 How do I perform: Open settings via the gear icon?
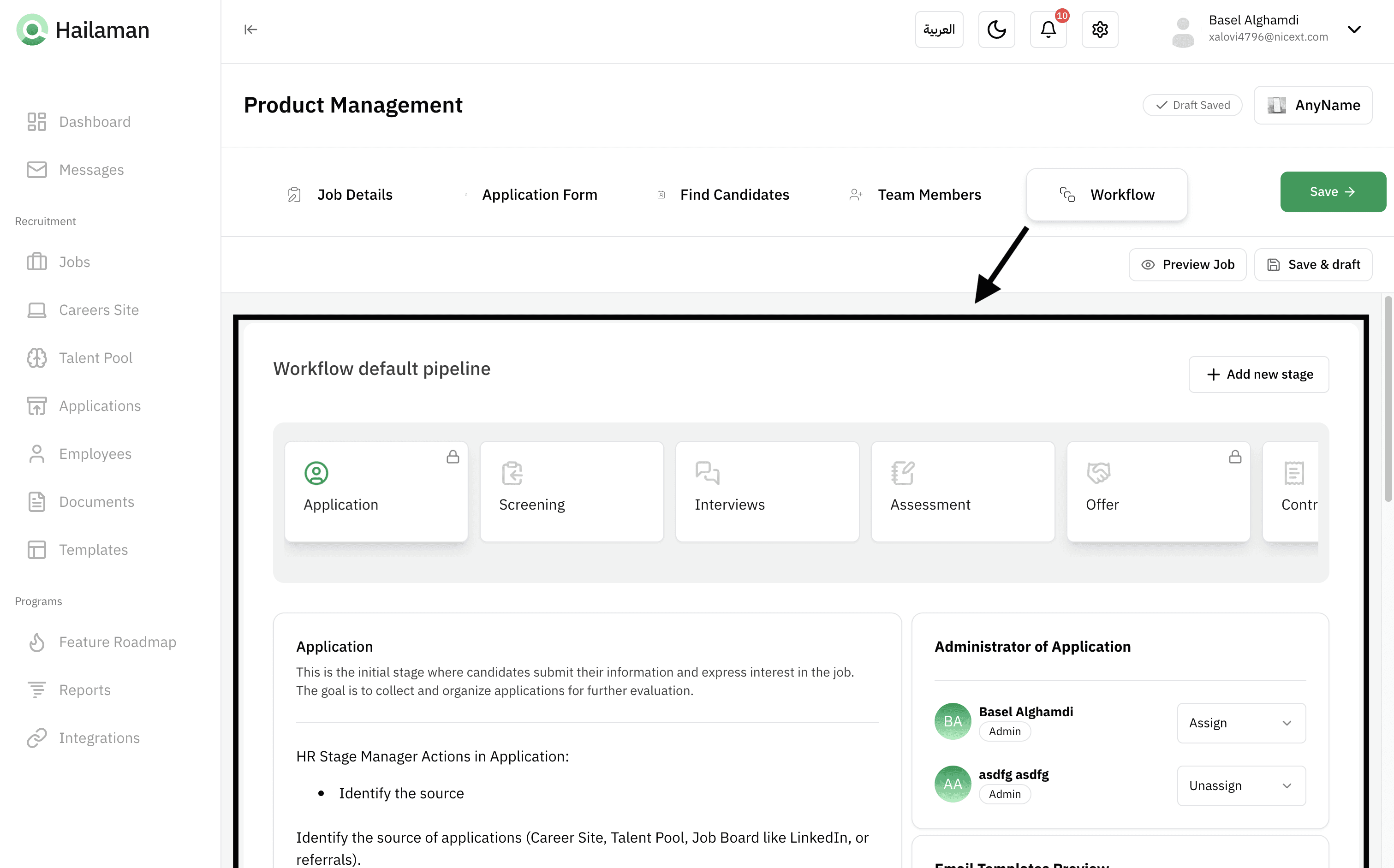point(1099,29)
